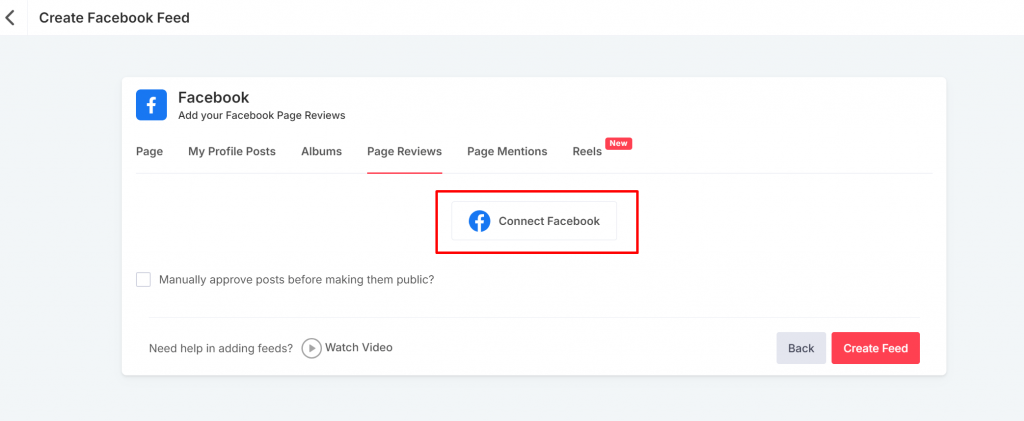Click the red New badge on Reels
The image size is (1024, 421).
pos(618,144)
